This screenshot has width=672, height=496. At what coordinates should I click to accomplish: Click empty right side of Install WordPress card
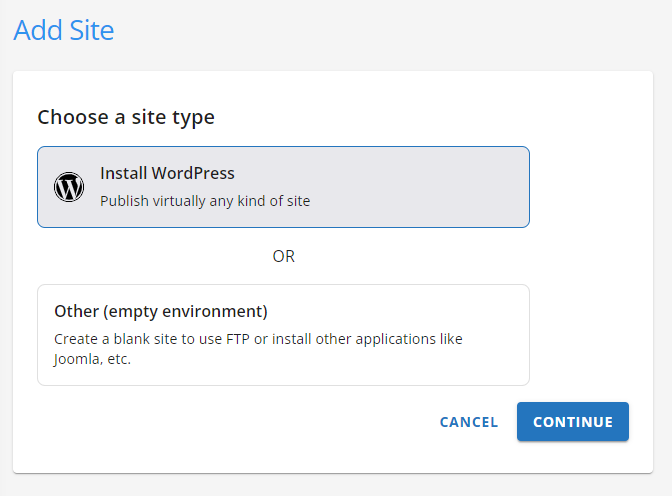(x=450, y=187)
